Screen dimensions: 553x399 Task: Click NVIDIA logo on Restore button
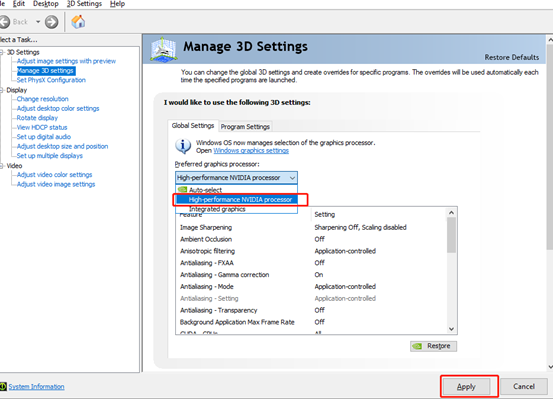(417, 346)
